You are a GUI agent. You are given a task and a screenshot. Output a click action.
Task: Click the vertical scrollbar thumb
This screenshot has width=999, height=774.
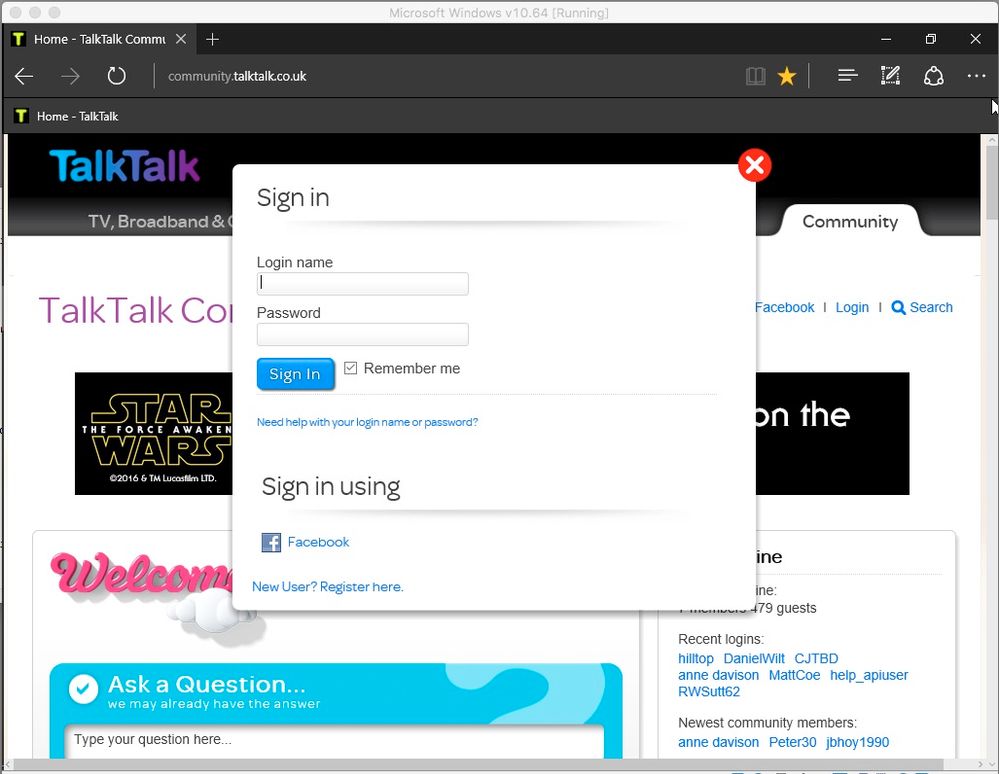(991, 183)
